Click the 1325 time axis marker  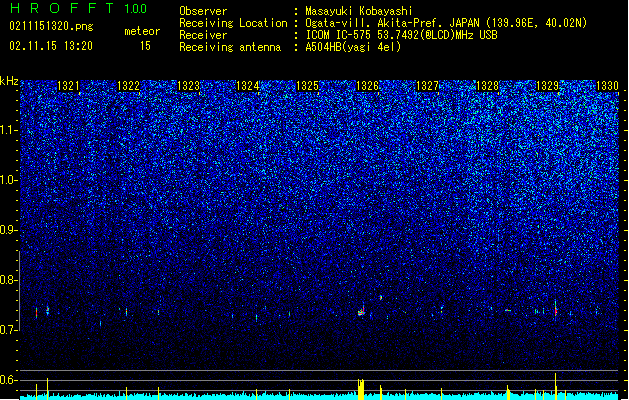(307, 86)
